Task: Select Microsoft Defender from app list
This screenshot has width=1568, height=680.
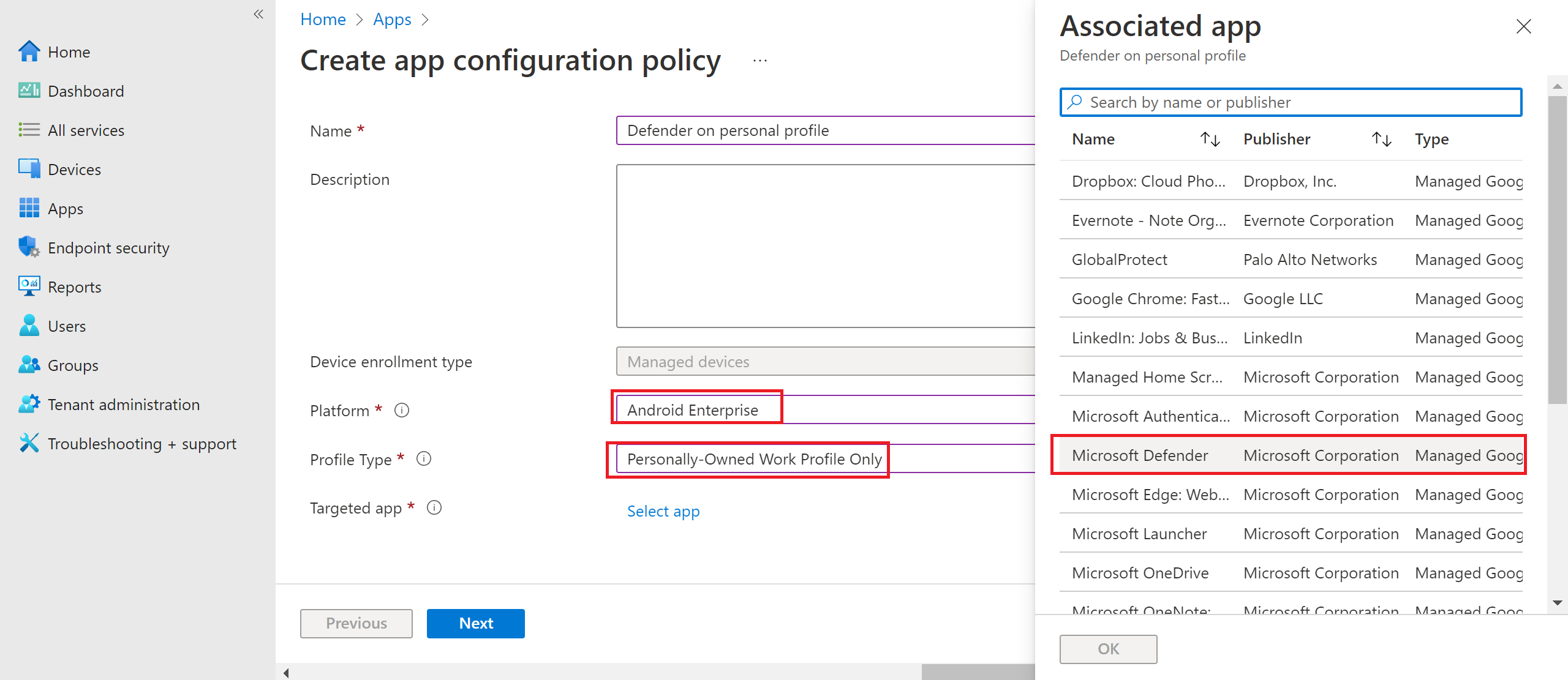Action: coord(1140,455)
